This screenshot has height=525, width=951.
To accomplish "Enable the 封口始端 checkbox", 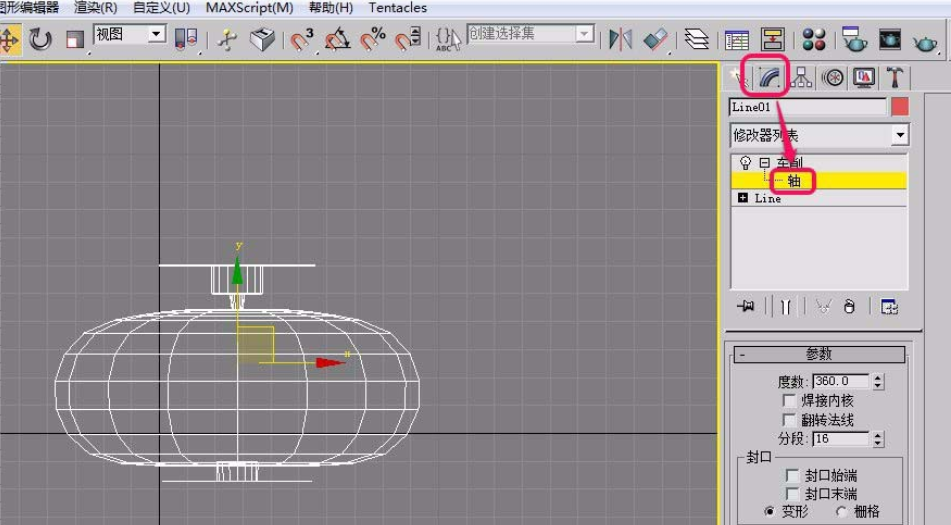I will [x=793, y=476].
